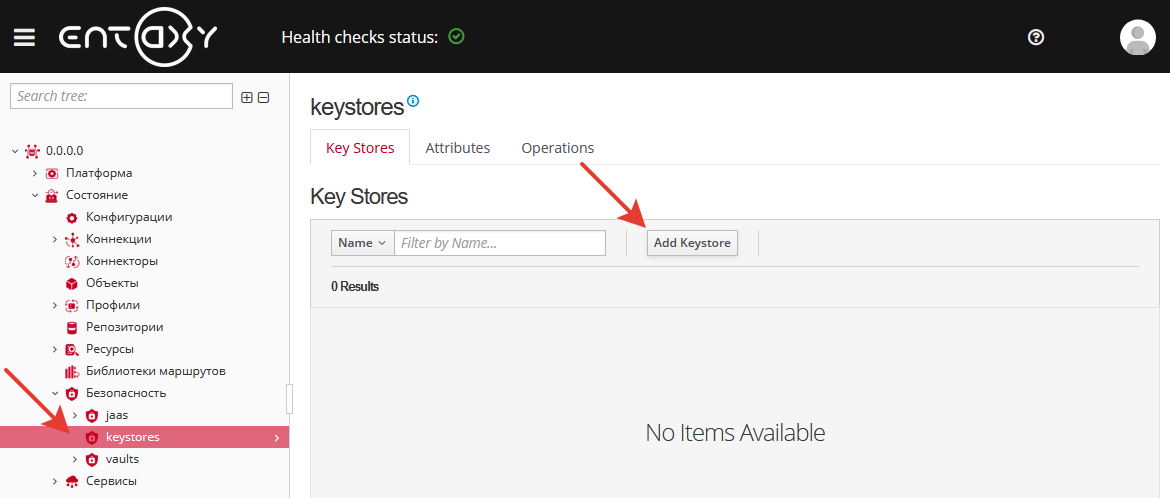Select jaas in the tree
The image size is (1170, 498).
pos(118,415)
